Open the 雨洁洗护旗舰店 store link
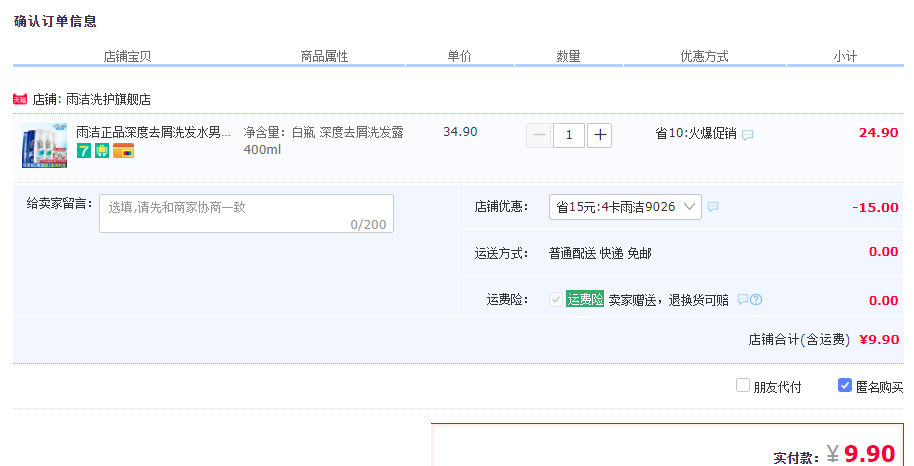 click(108, 99)
